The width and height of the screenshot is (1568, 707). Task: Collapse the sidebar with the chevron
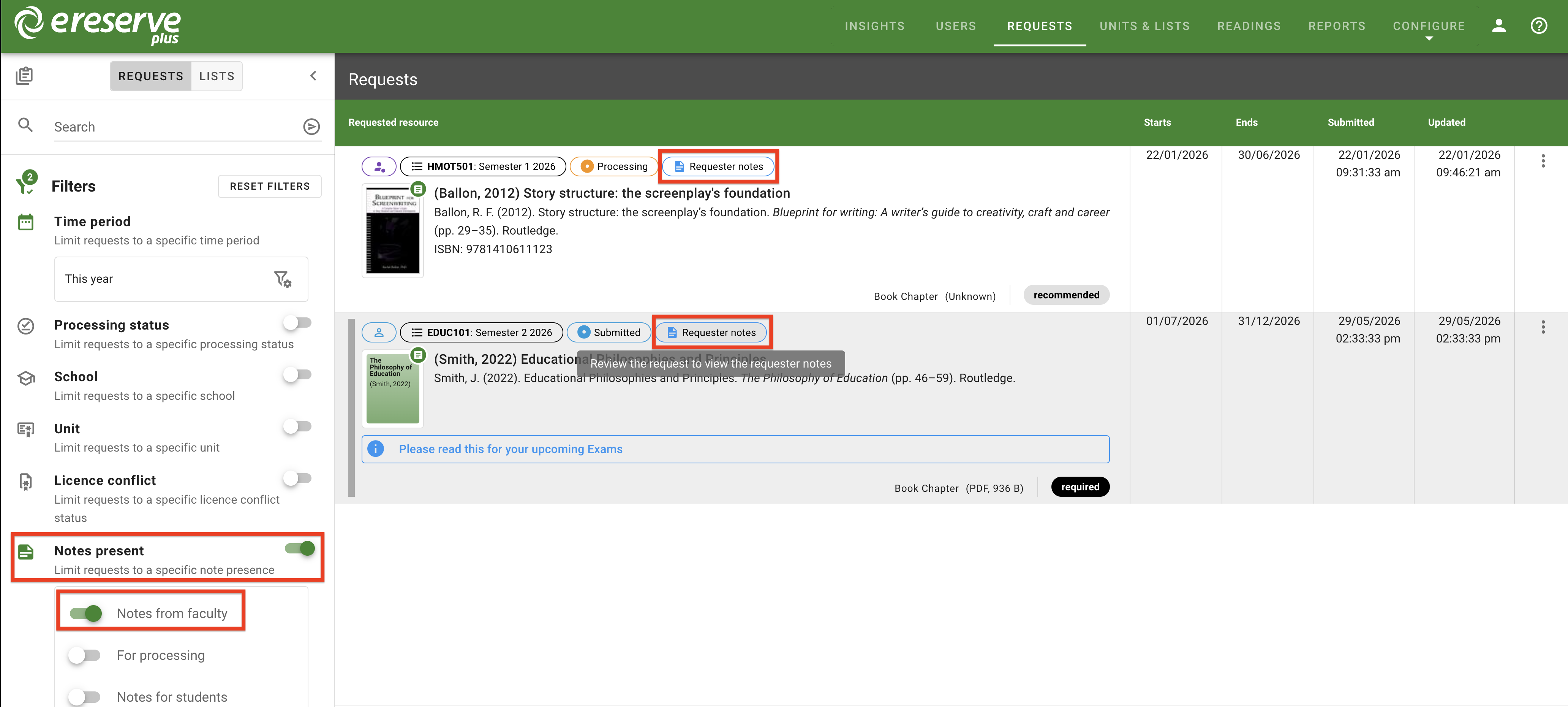[x=313, y=76]
